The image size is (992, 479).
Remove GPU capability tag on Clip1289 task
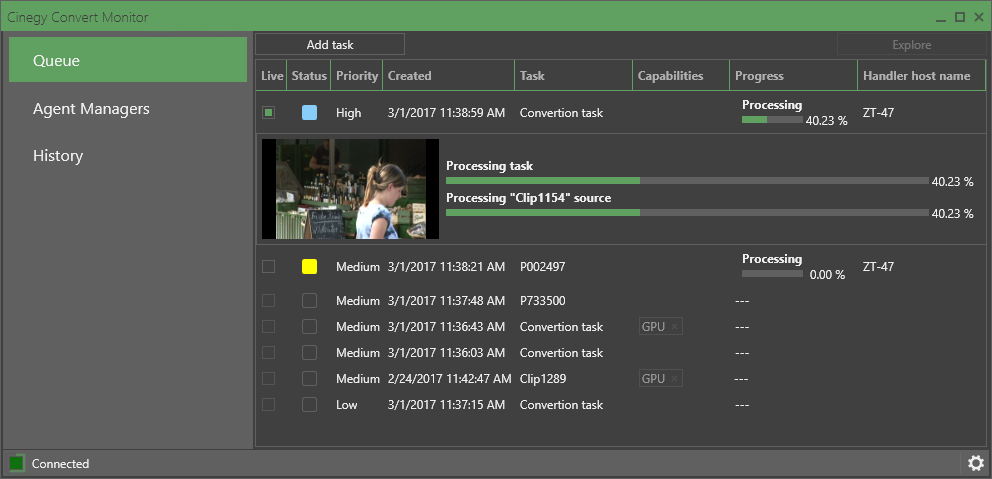pyautogui.click(x=674, y=378)
